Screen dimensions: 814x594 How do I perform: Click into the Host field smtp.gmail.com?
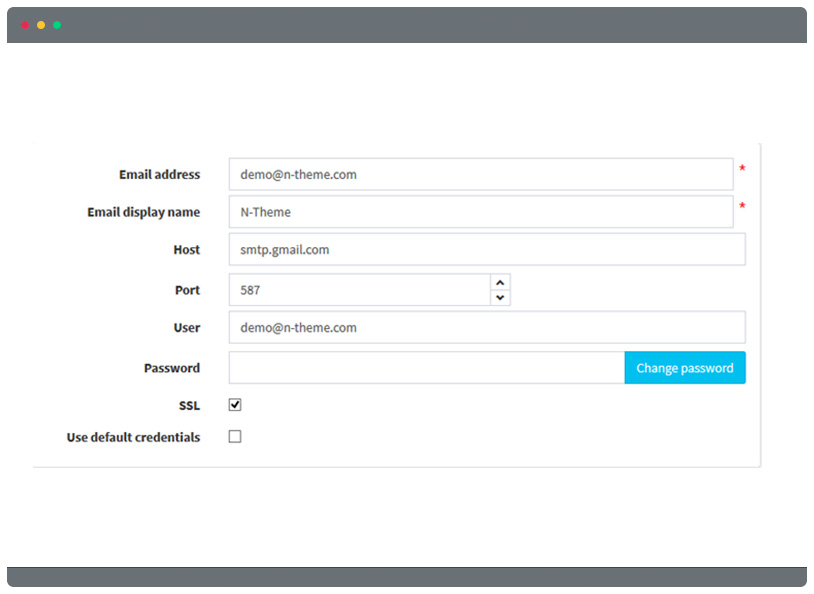point(487,249)
